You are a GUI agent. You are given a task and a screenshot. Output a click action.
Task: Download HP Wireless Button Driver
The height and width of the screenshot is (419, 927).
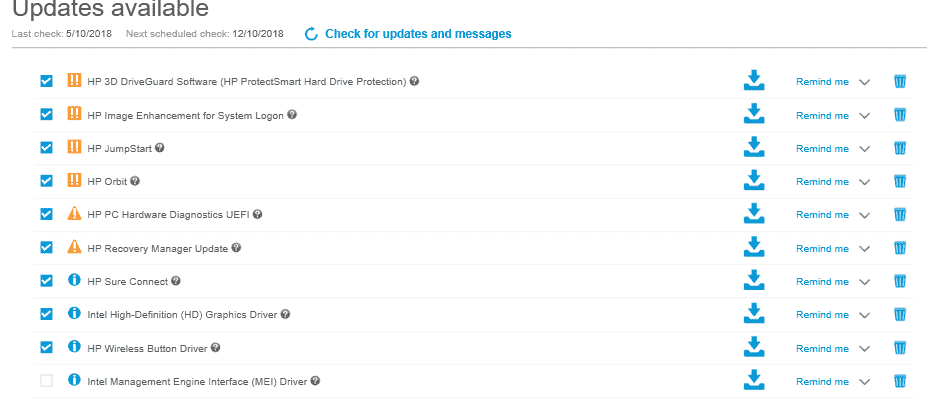753,347
